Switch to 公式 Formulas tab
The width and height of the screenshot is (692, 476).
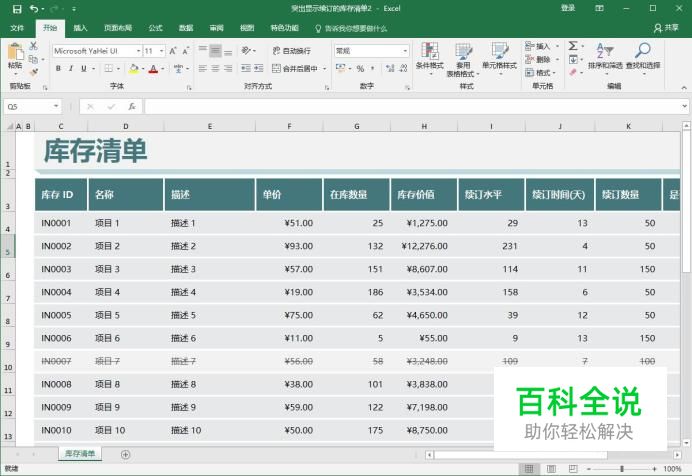coord(155,28)
